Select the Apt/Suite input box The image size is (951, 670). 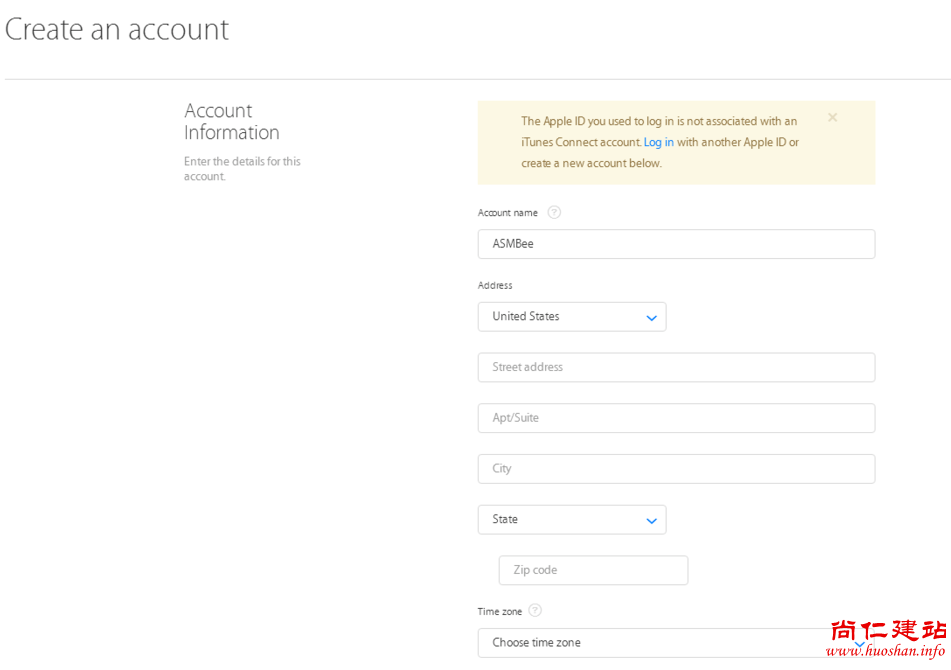pyautogui.click(x=676, y=418)
